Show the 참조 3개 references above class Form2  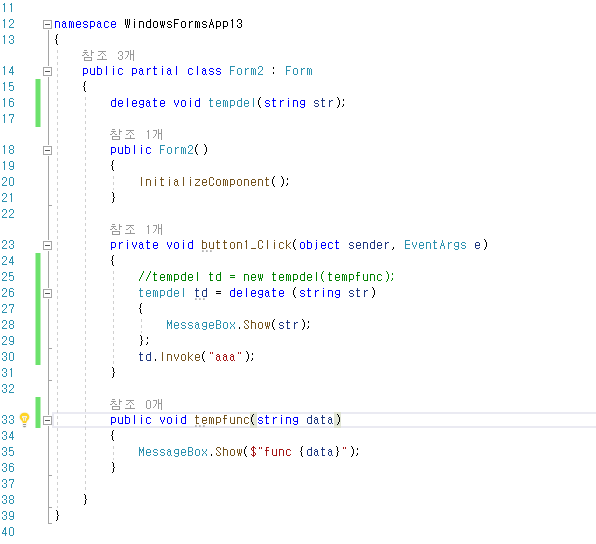coord(108,56)
